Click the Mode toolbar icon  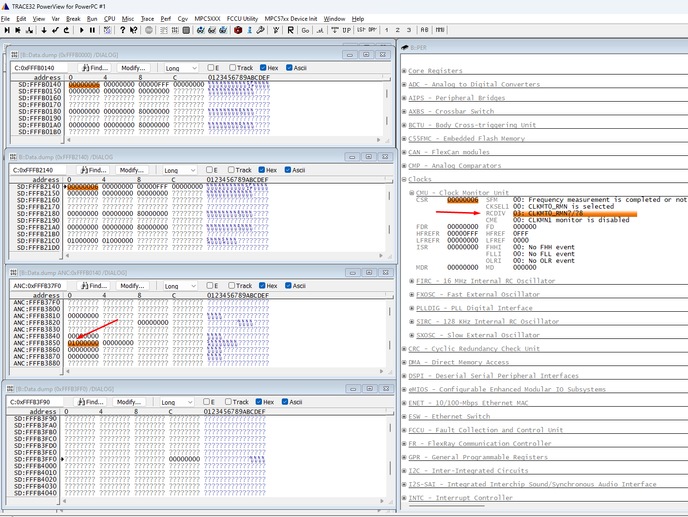[107, 30]
